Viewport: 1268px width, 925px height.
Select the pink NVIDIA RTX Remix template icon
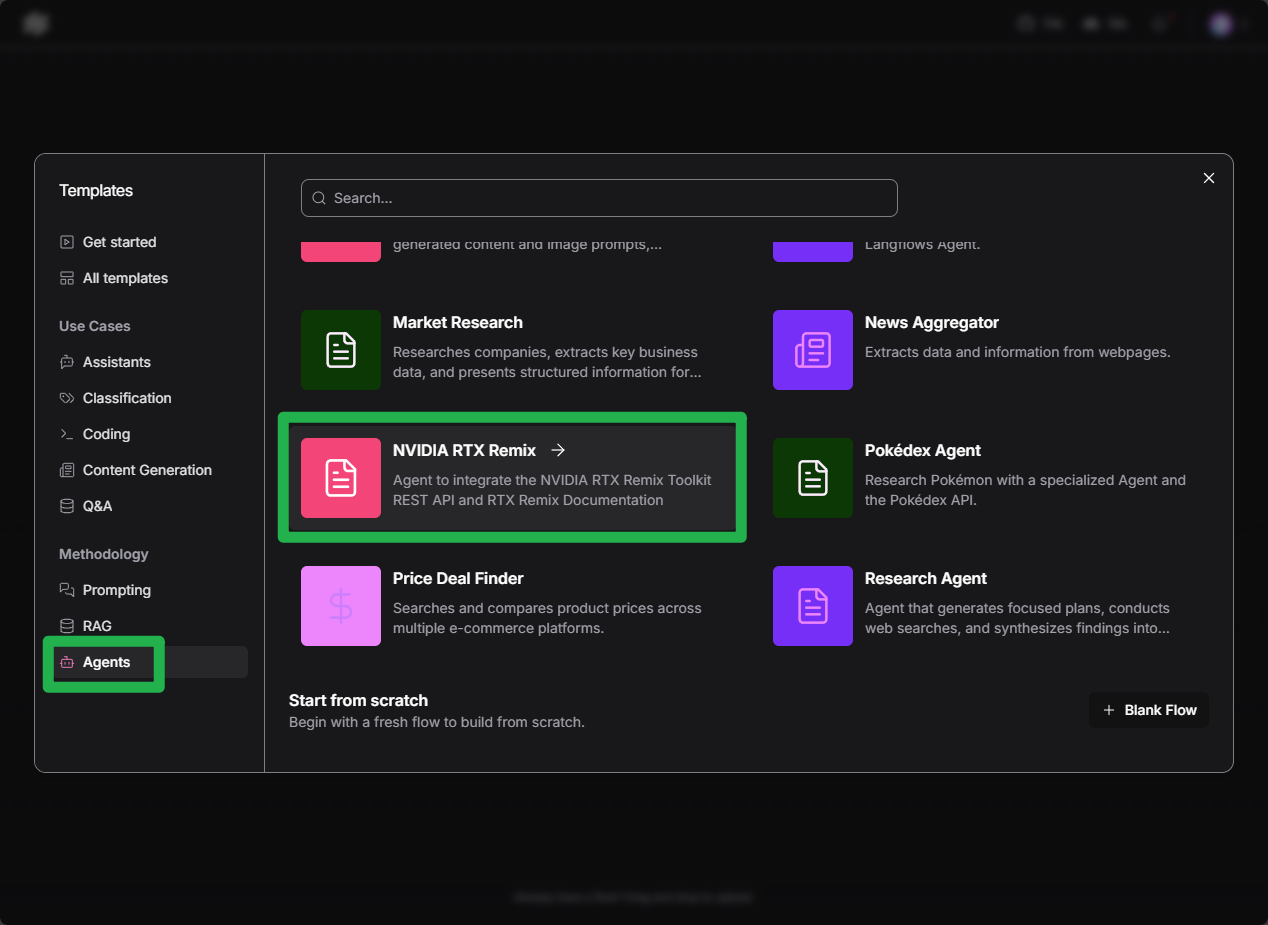coord(340,478)
